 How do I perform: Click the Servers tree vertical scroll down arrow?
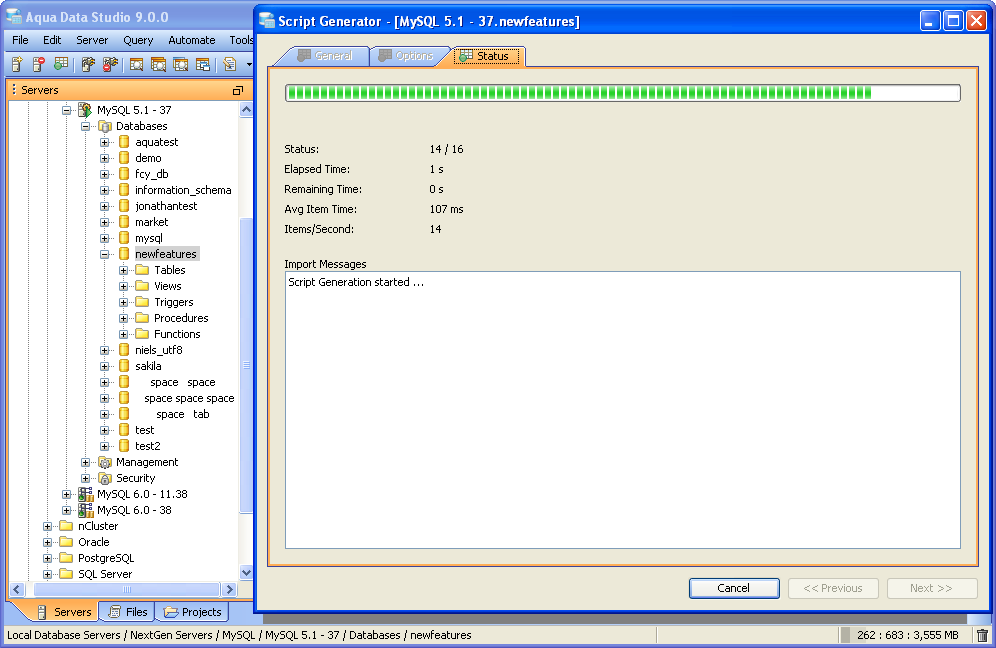coord(246,572)
